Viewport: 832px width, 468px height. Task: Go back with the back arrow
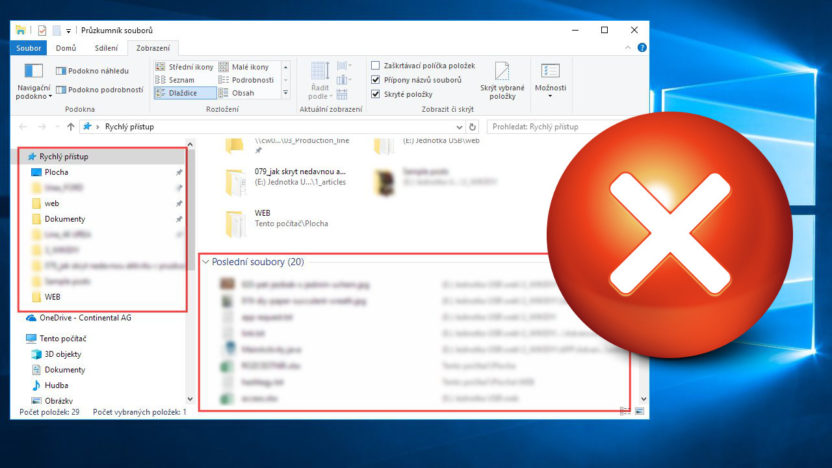(23, 127)
